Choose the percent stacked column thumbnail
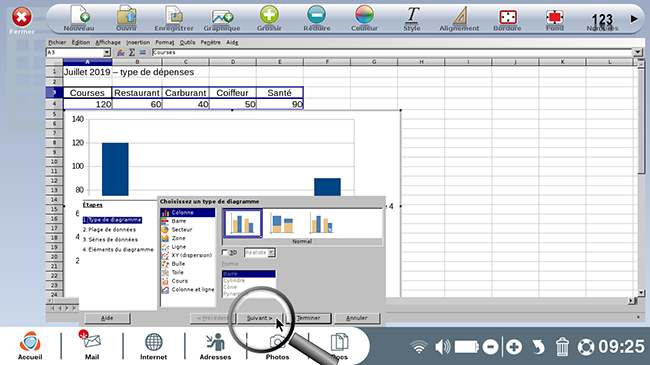 pyautogui.click(x=321, y=223)
